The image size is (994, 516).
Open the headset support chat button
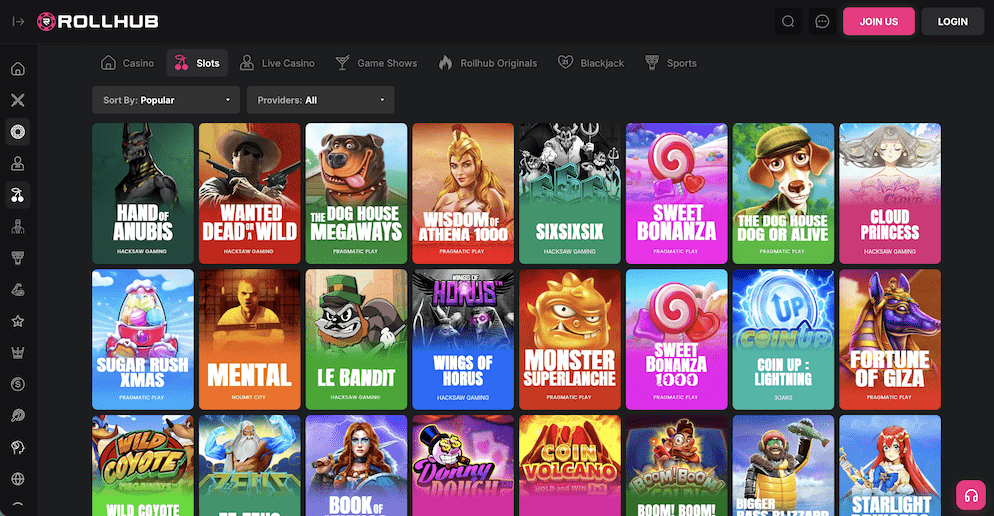971,496
